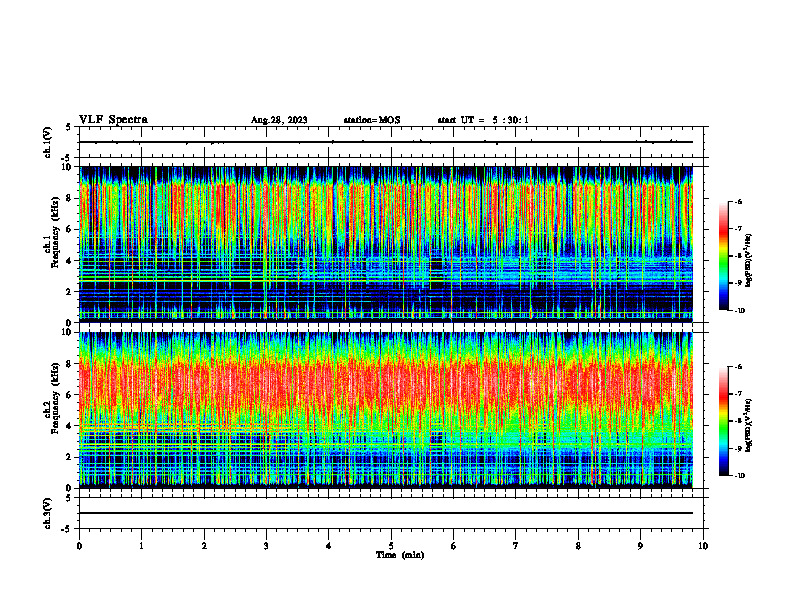
Task: Click the "-6" value on ch.1 colorbar
Action: [738, 202]
